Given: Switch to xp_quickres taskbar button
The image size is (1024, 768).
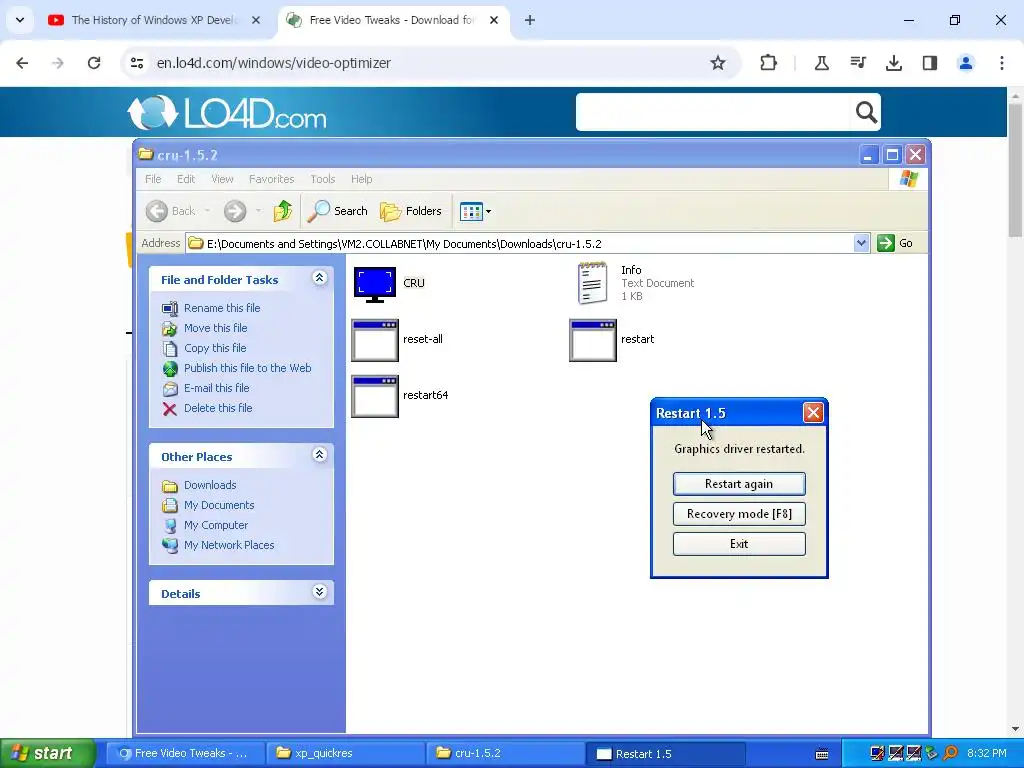Looking at the screenshot, I should point(346,753).
